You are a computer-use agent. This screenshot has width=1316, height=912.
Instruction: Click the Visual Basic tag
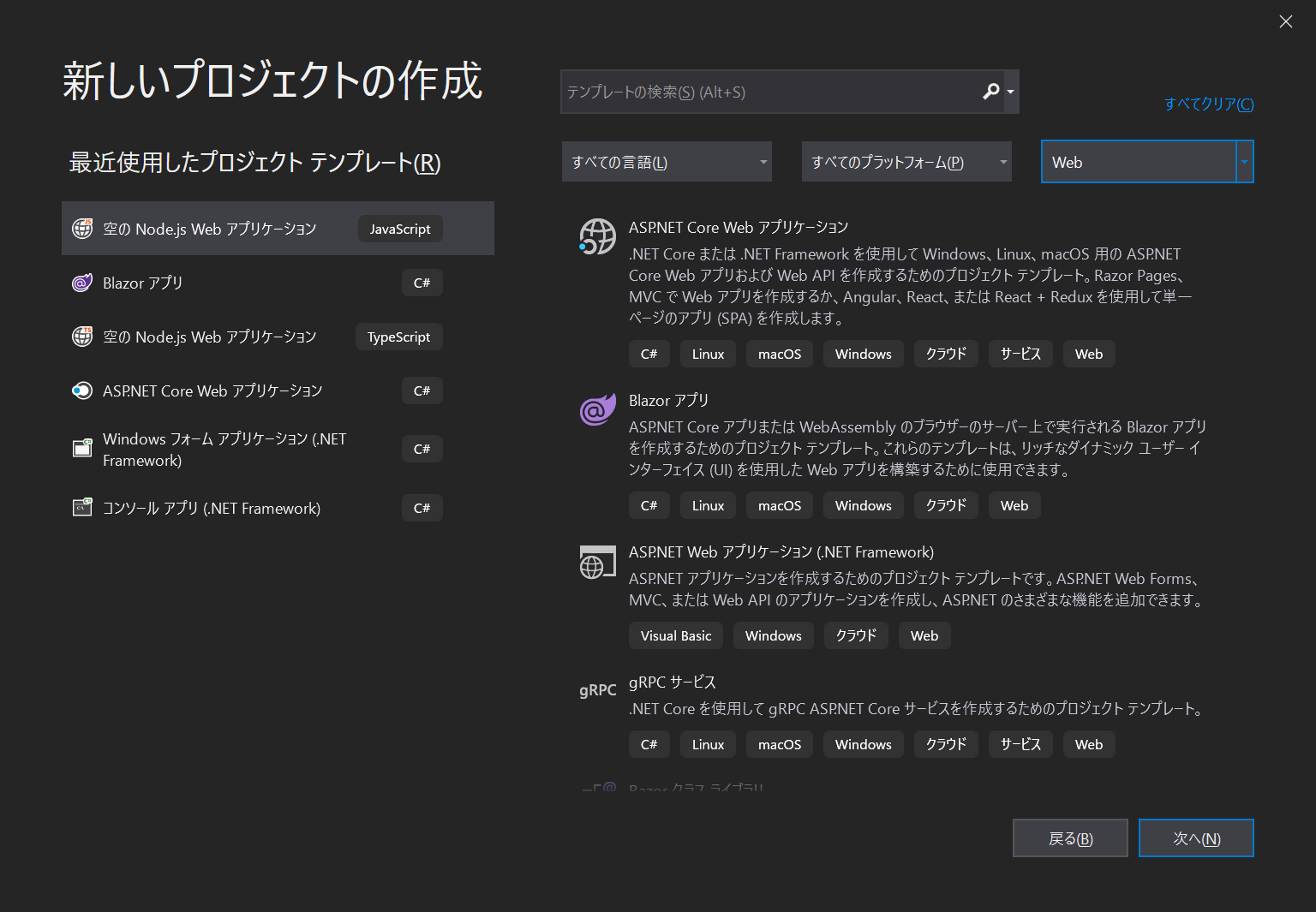(676, 635)
